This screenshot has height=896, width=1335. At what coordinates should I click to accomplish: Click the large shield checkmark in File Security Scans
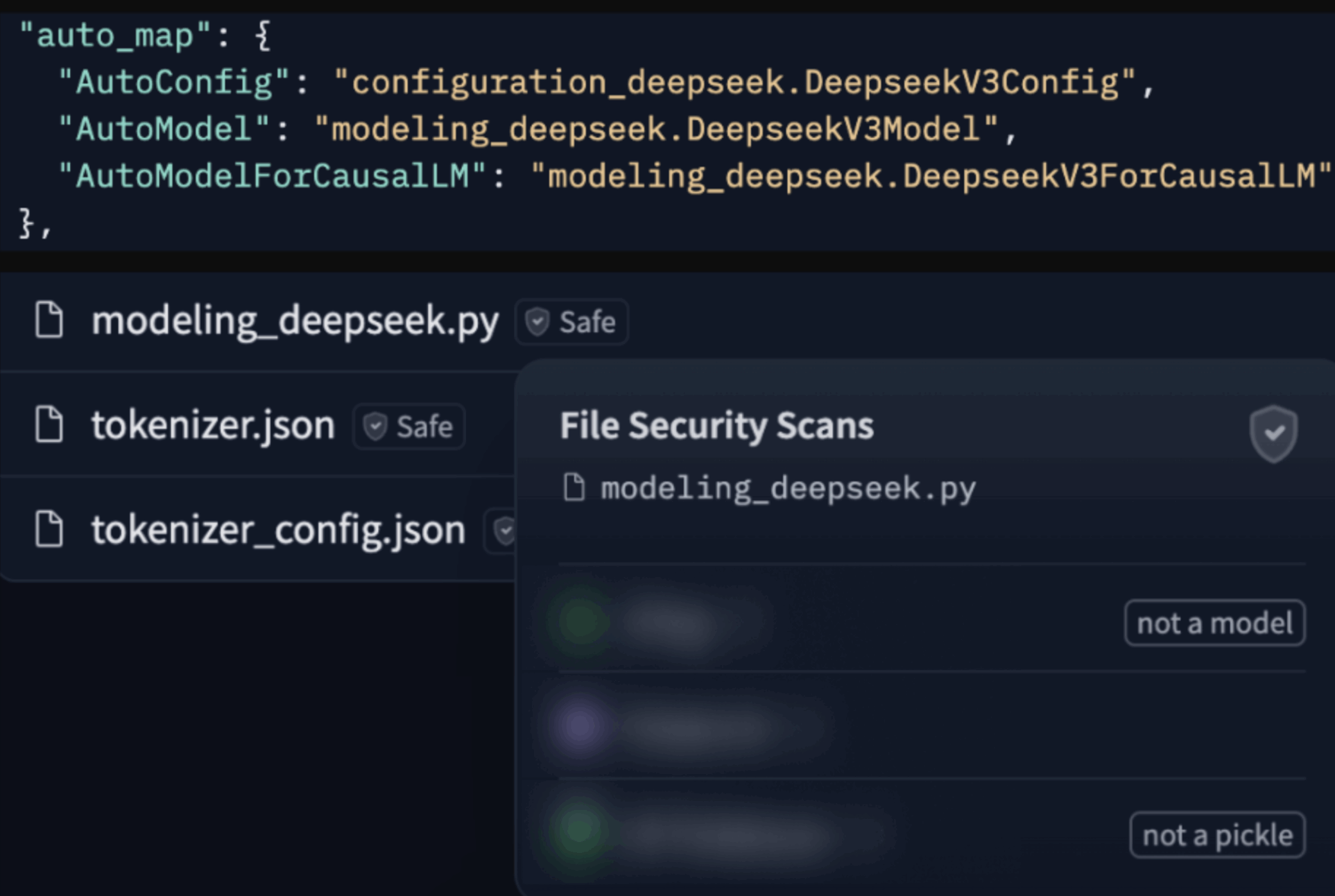click(1273, 434)
